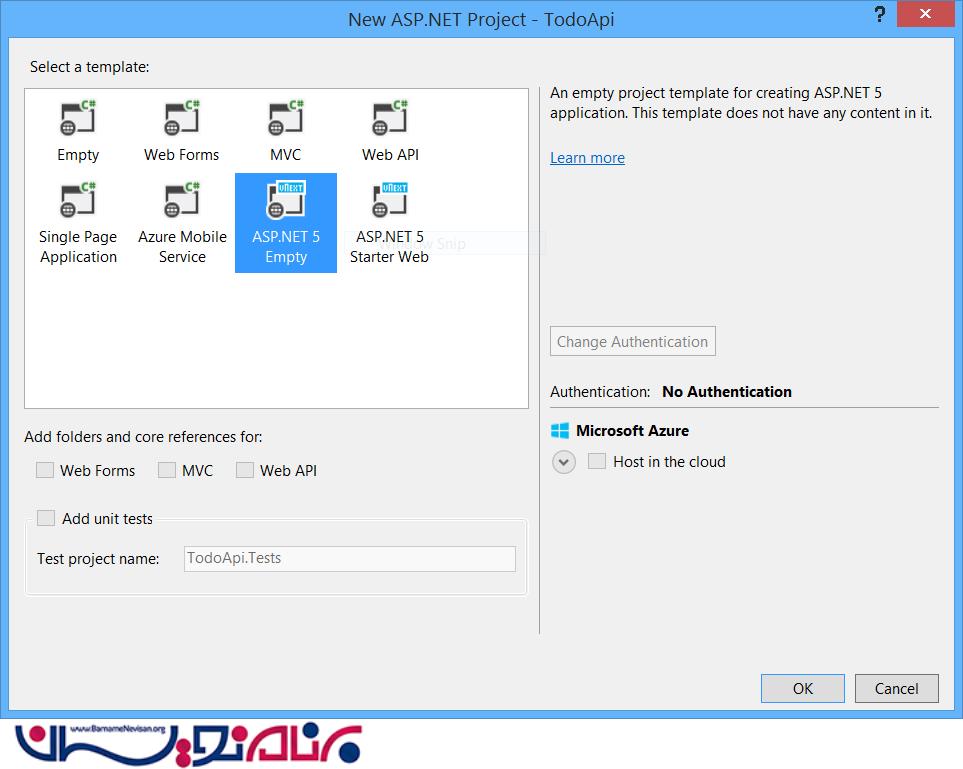Choose the ASP.NET 5 Starter Web template
The height and width of the screenshot is (769, 963).
389,222
